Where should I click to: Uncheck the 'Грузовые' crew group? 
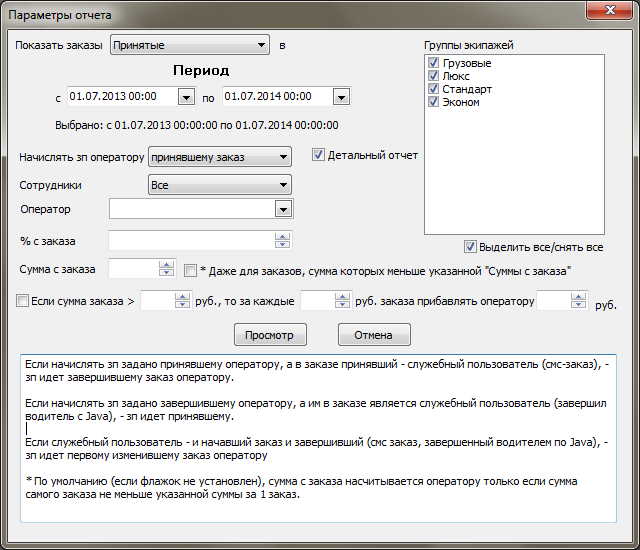[433, 63]
